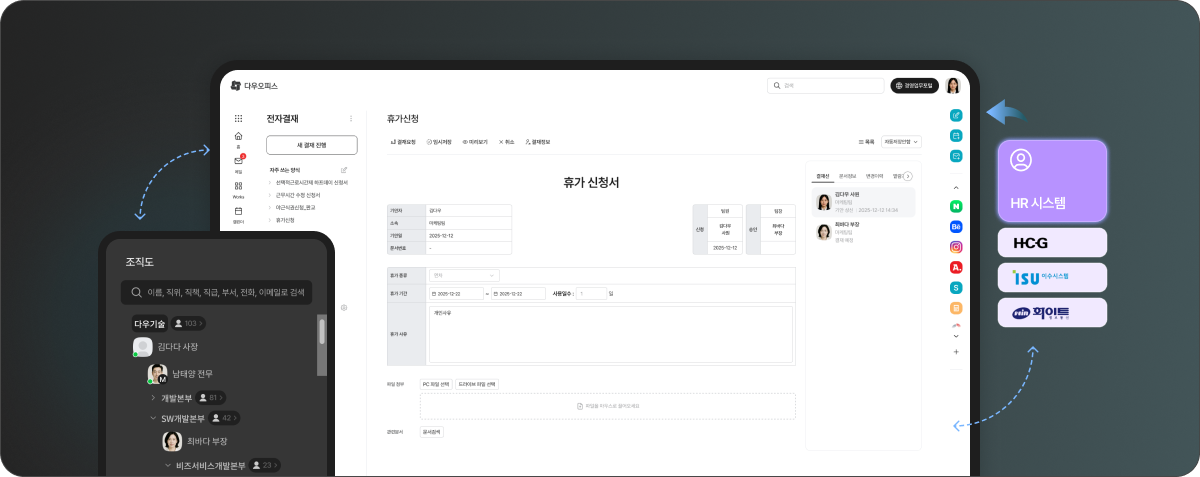
Task: Click the 휴가 사유 text area
Action: (610, 334)
